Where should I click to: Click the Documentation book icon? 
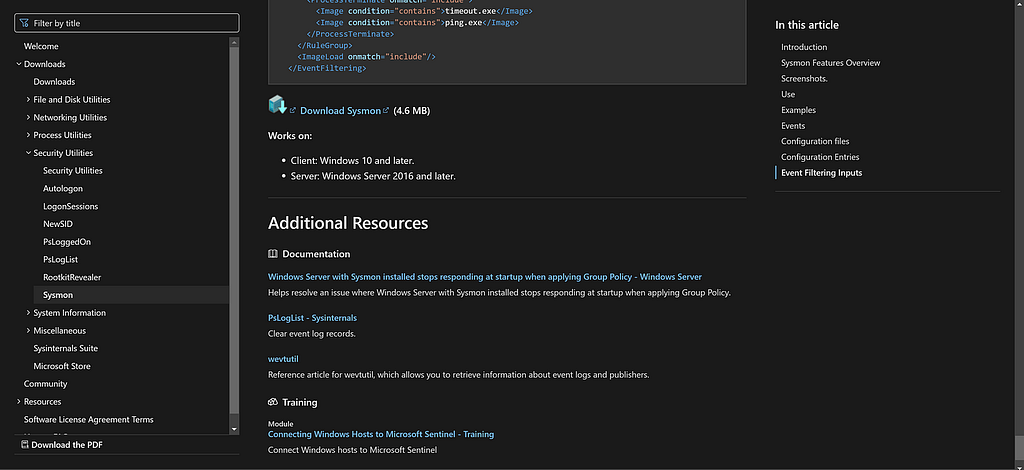pos(273,254)
